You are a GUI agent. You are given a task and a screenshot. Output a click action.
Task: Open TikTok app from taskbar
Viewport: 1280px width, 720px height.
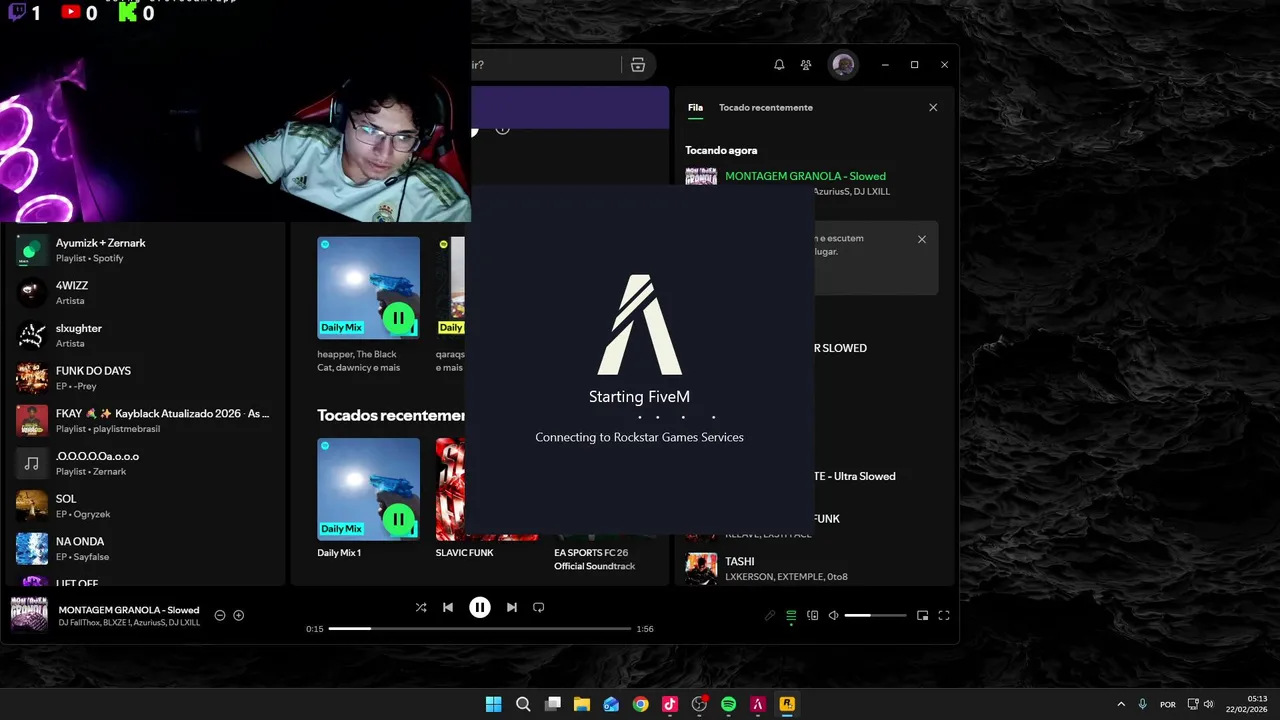click(x=670, y=704)
